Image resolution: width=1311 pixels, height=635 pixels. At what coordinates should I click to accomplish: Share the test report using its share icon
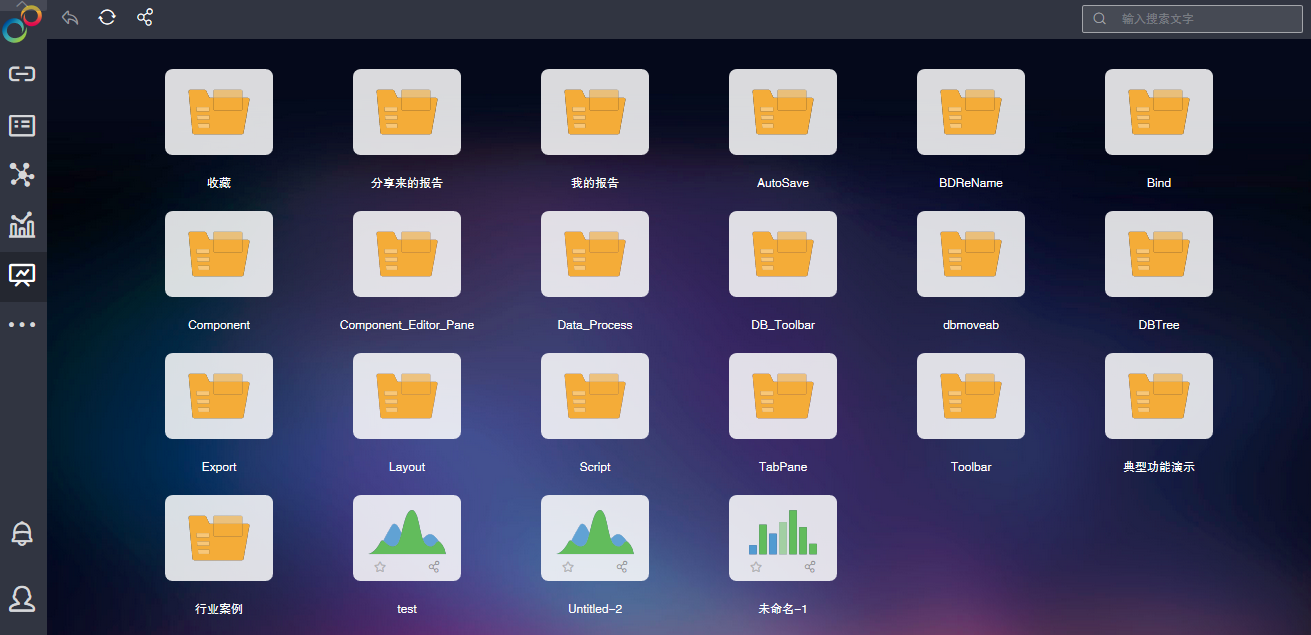pos(434,567)
